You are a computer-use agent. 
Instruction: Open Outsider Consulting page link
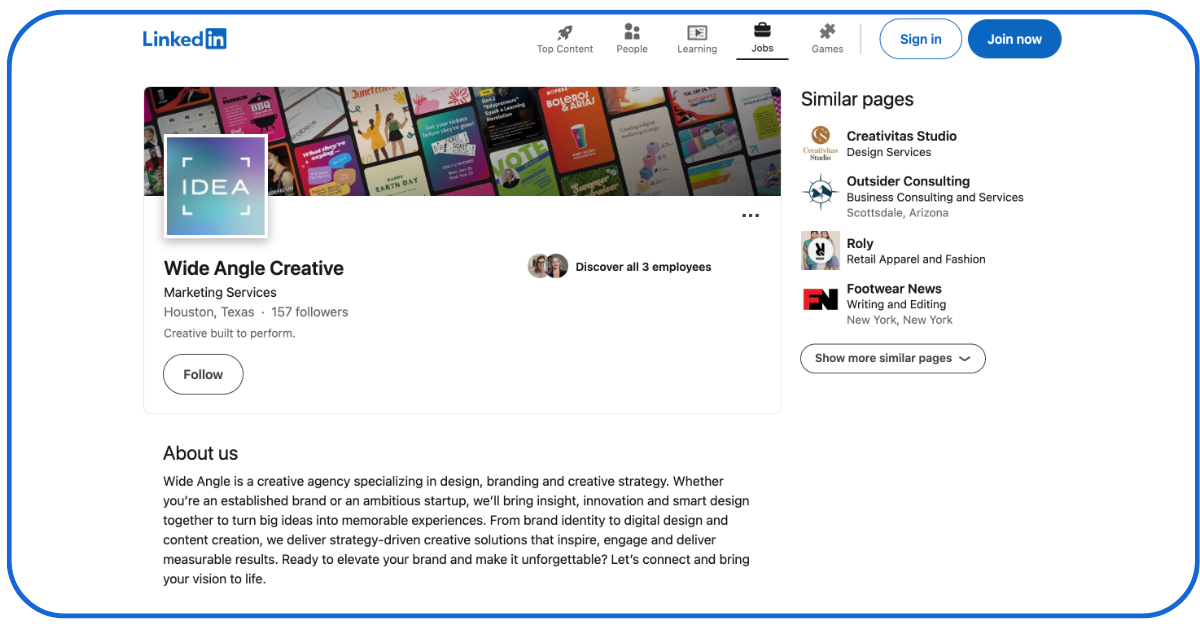908,181
